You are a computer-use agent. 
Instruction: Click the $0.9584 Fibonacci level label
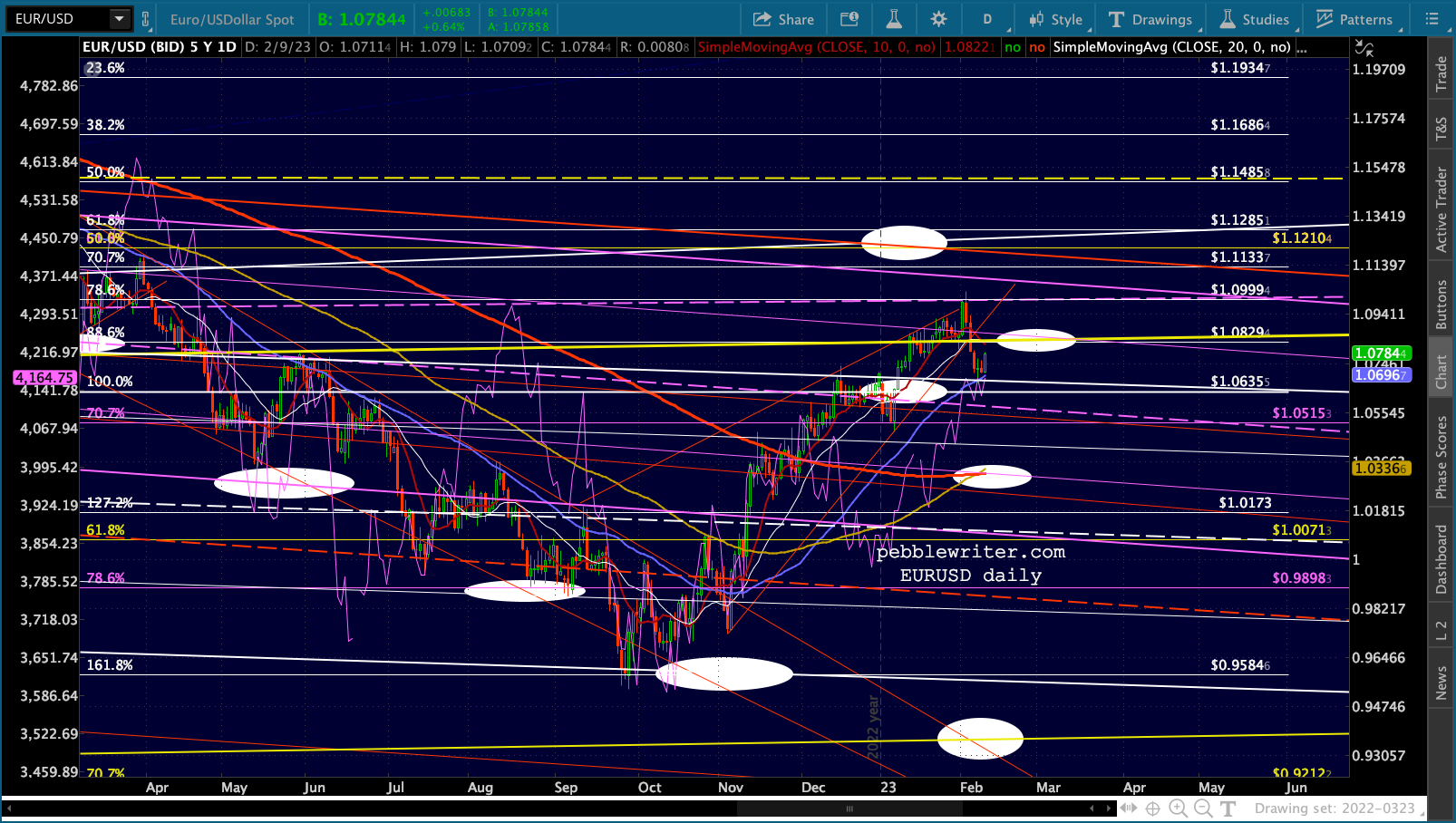coord(1240,665)
